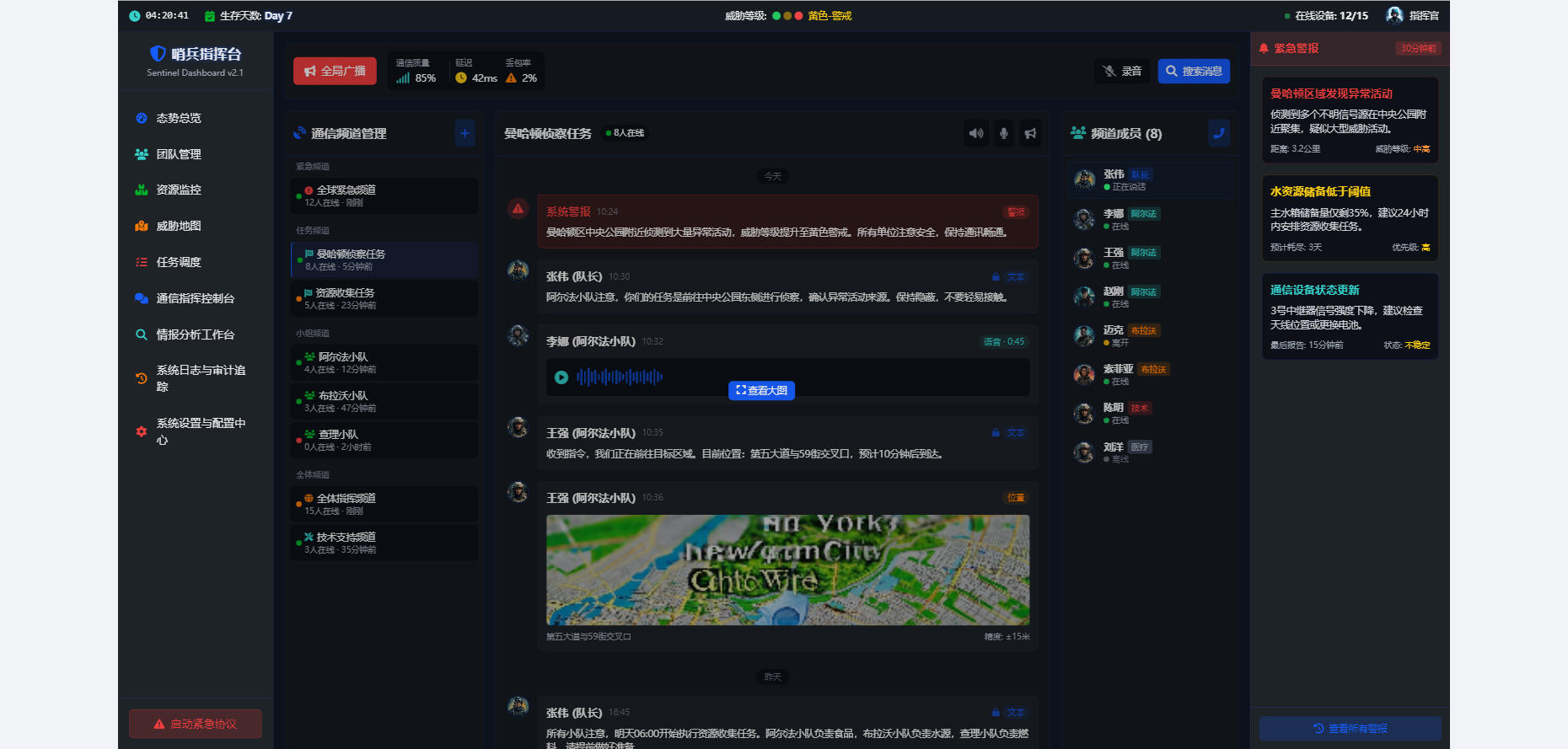Select the 全体指挥频道 channel
Screen dimensions: 1568x749
[384, 504]
